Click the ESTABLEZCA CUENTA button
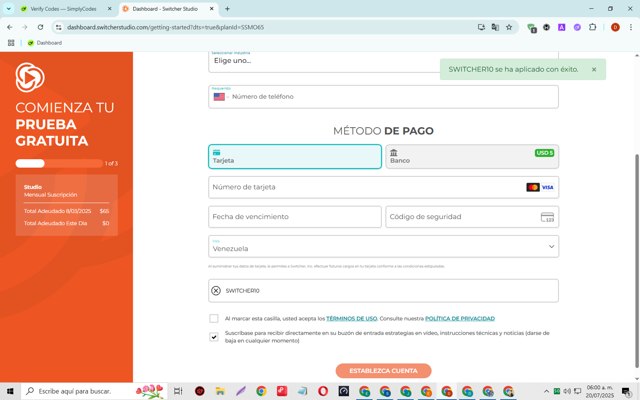 point(383,371)
